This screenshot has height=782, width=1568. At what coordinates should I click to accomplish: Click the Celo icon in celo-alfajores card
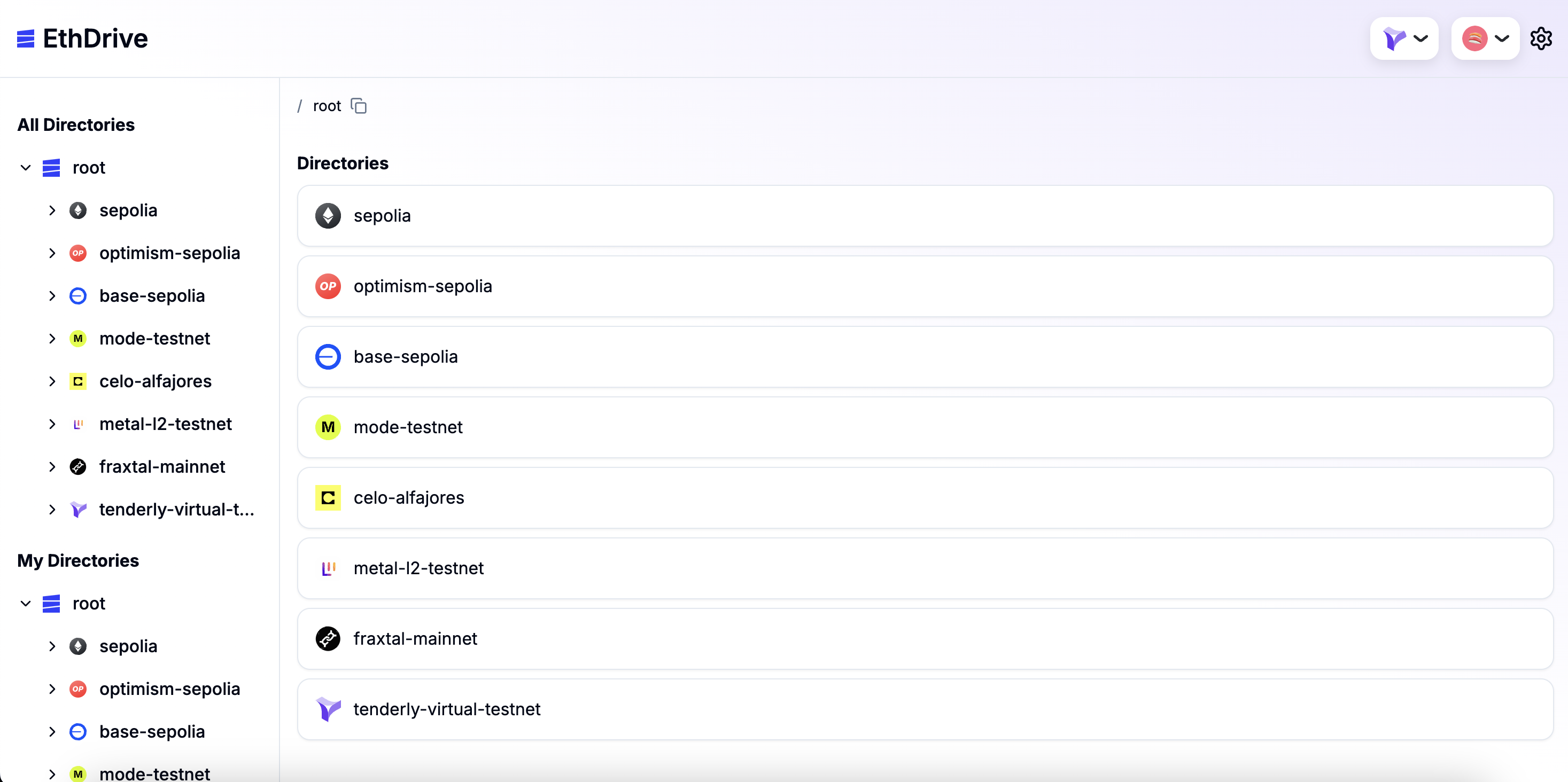click(x=328, y=498)
